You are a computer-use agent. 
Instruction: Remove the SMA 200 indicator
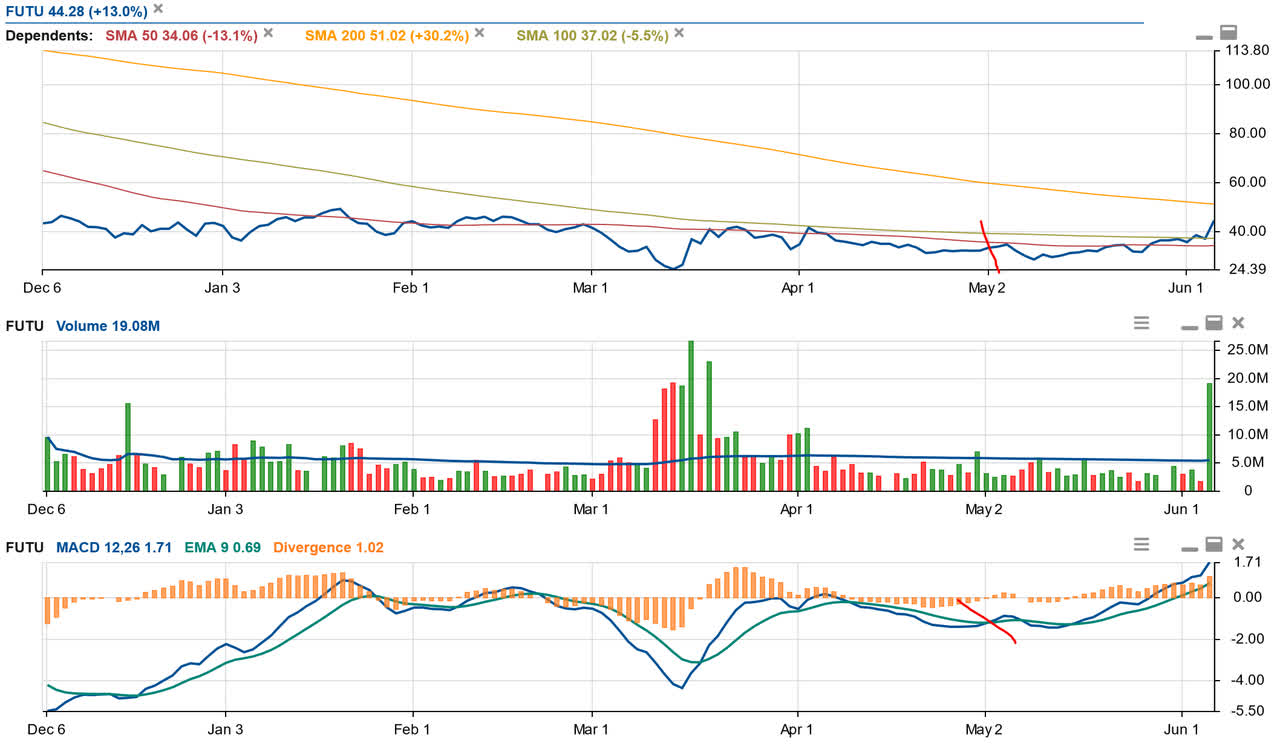[x=479, y=33]
